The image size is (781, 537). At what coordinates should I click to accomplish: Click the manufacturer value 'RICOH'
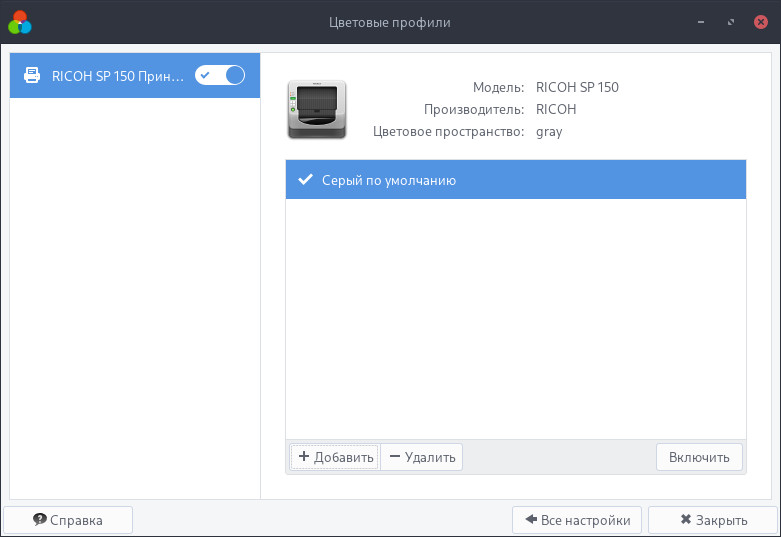coord(556,109)
